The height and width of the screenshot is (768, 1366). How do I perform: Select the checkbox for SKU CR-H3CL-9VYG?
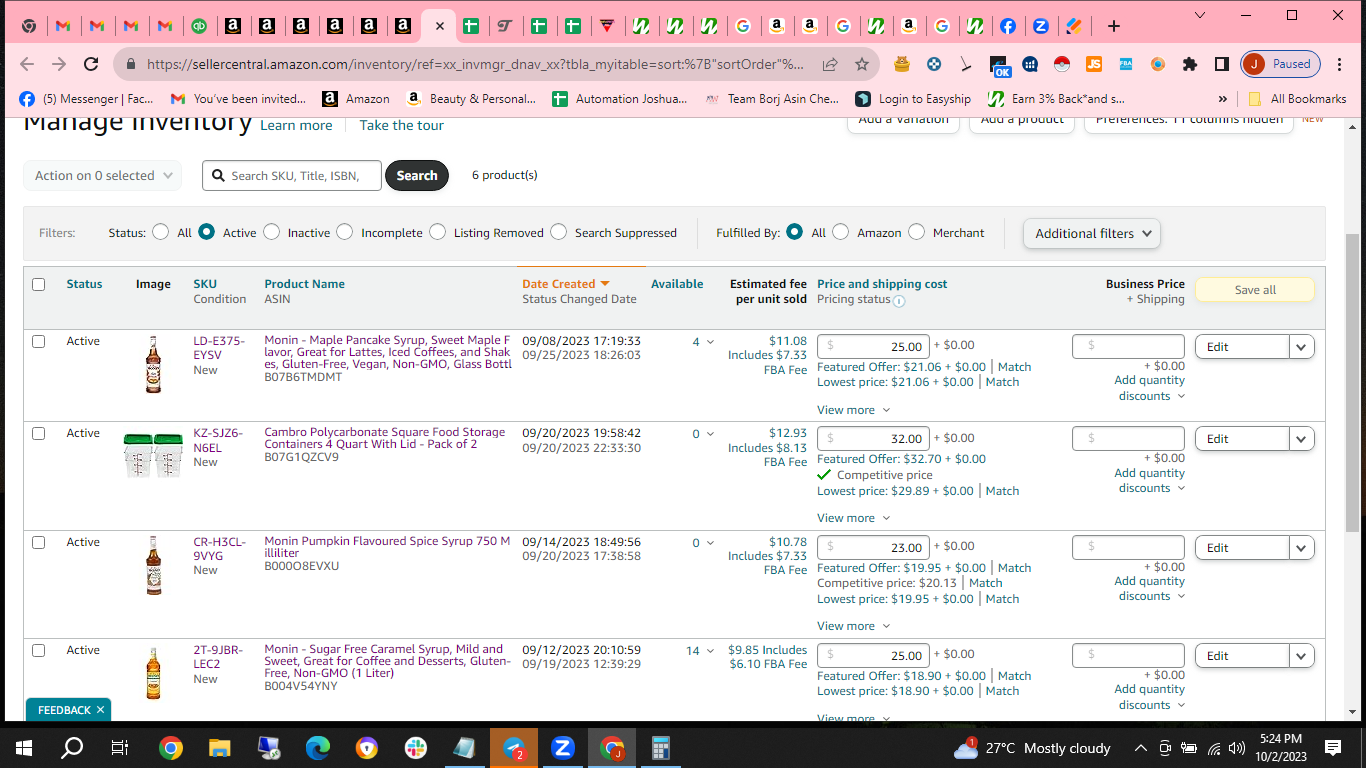click(39, 542)
